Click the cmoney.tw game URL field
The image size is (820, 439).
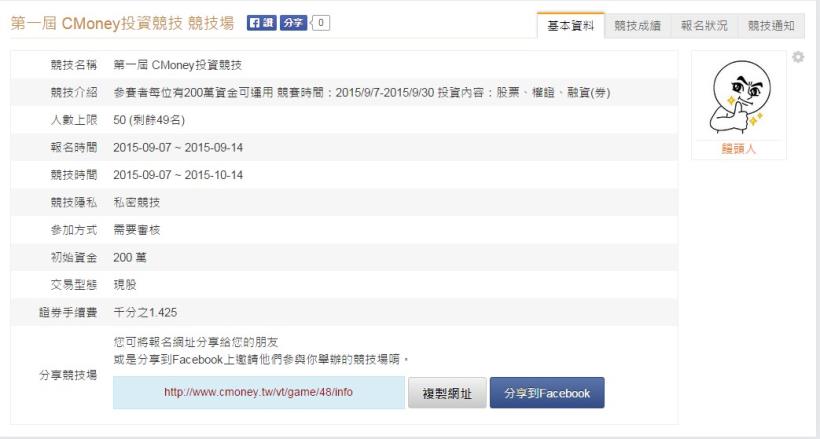258,392
